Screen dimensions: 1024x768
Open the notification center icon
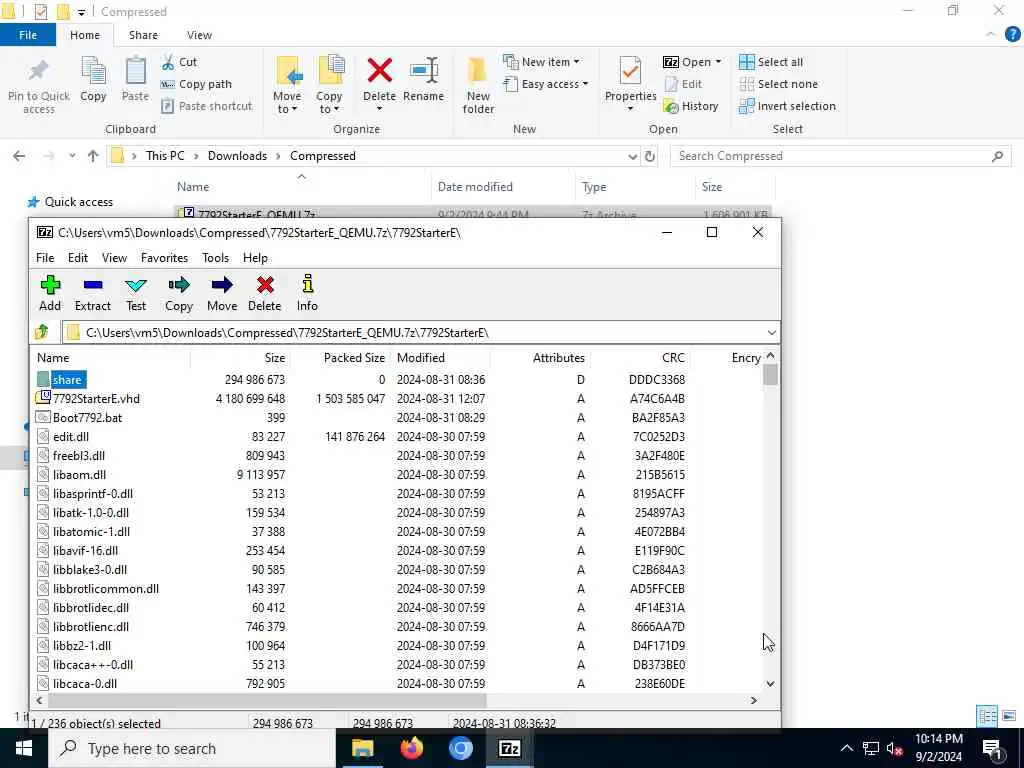[992, 748]
